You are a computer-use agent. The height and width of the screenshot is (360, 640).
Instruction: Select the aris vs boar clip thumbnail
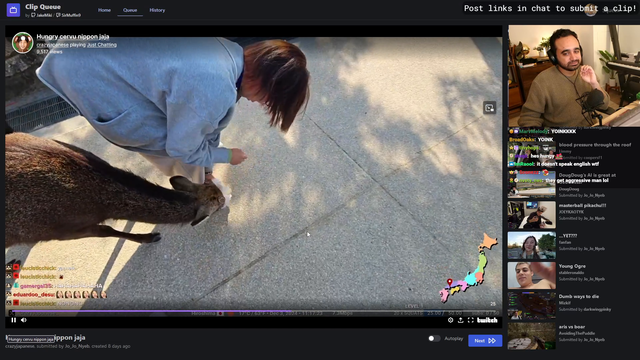click(x=531, y=336)
